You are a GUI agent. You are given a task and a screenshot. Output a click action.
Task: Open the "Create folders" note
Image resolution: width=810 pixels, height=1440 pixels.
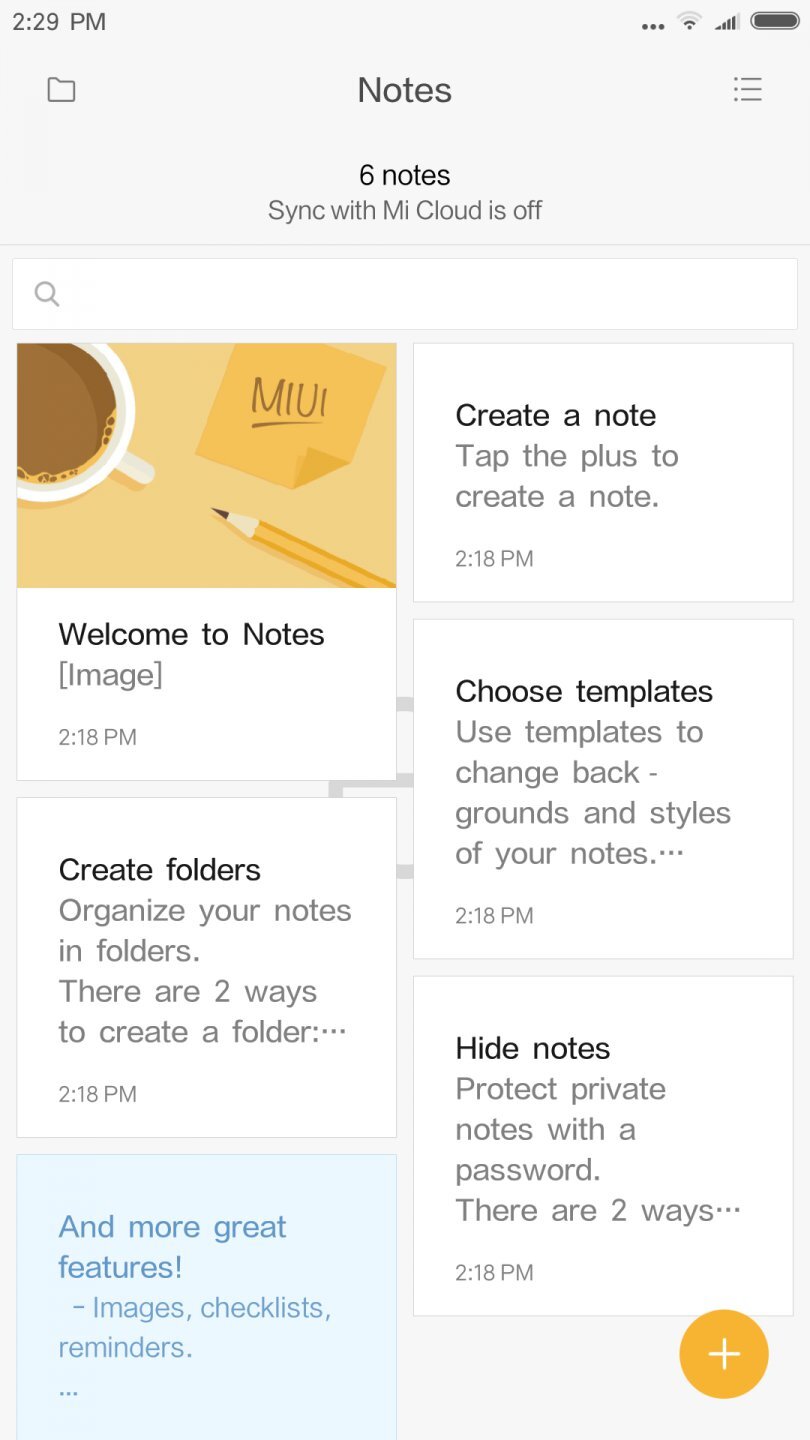coord(206,967)
